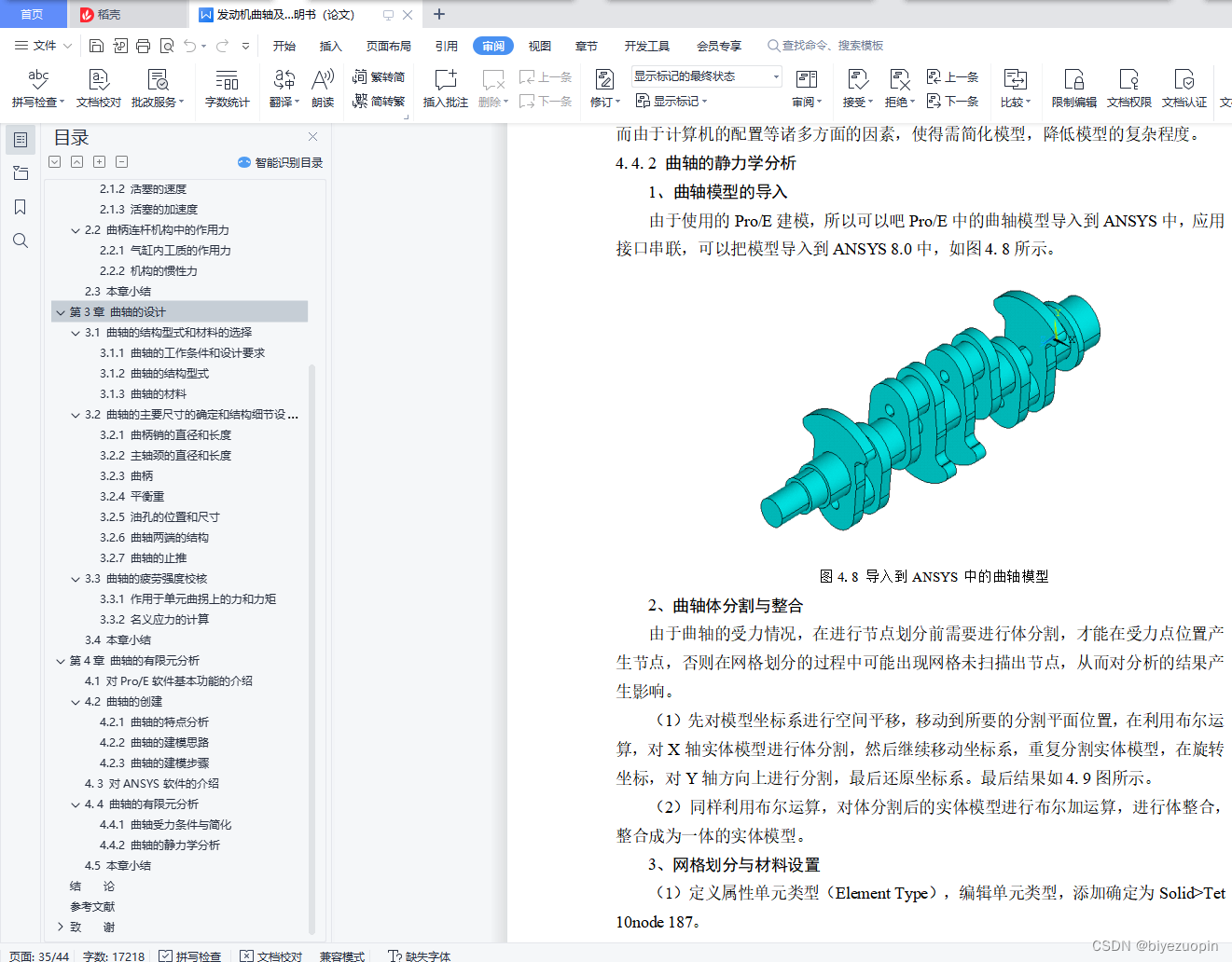1232x962 pixels.
Task: Open restrict editing (限制编辑)
Action: [1074, 89]
